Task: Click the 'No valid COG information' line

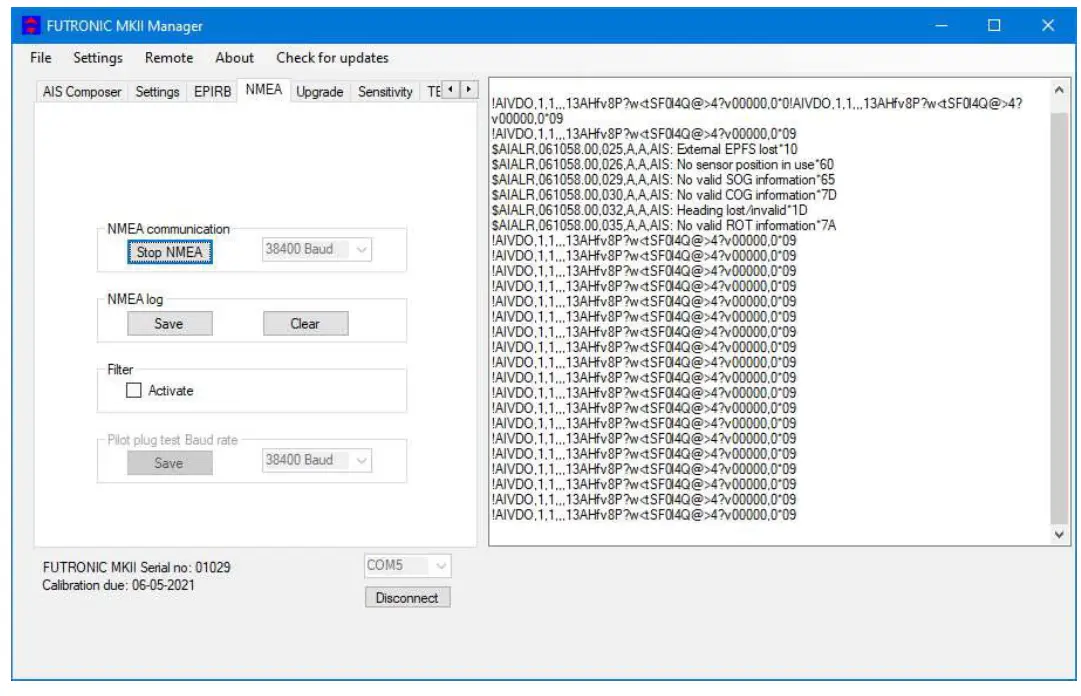Action: tap(664, 194)
